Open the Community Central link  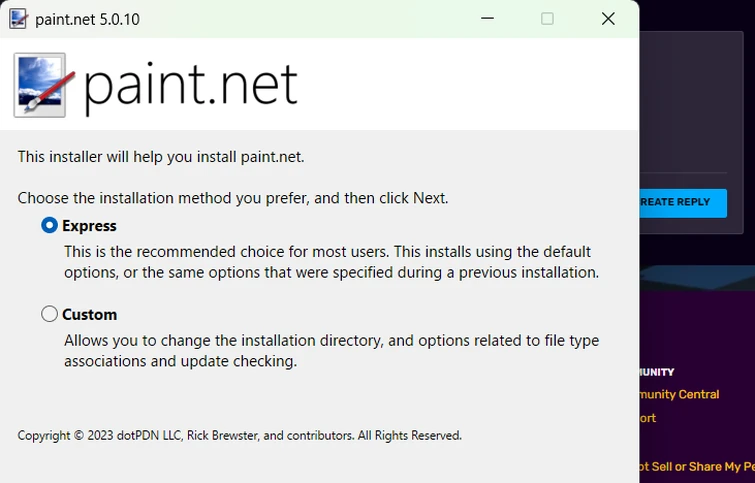[x=680, y=394]
